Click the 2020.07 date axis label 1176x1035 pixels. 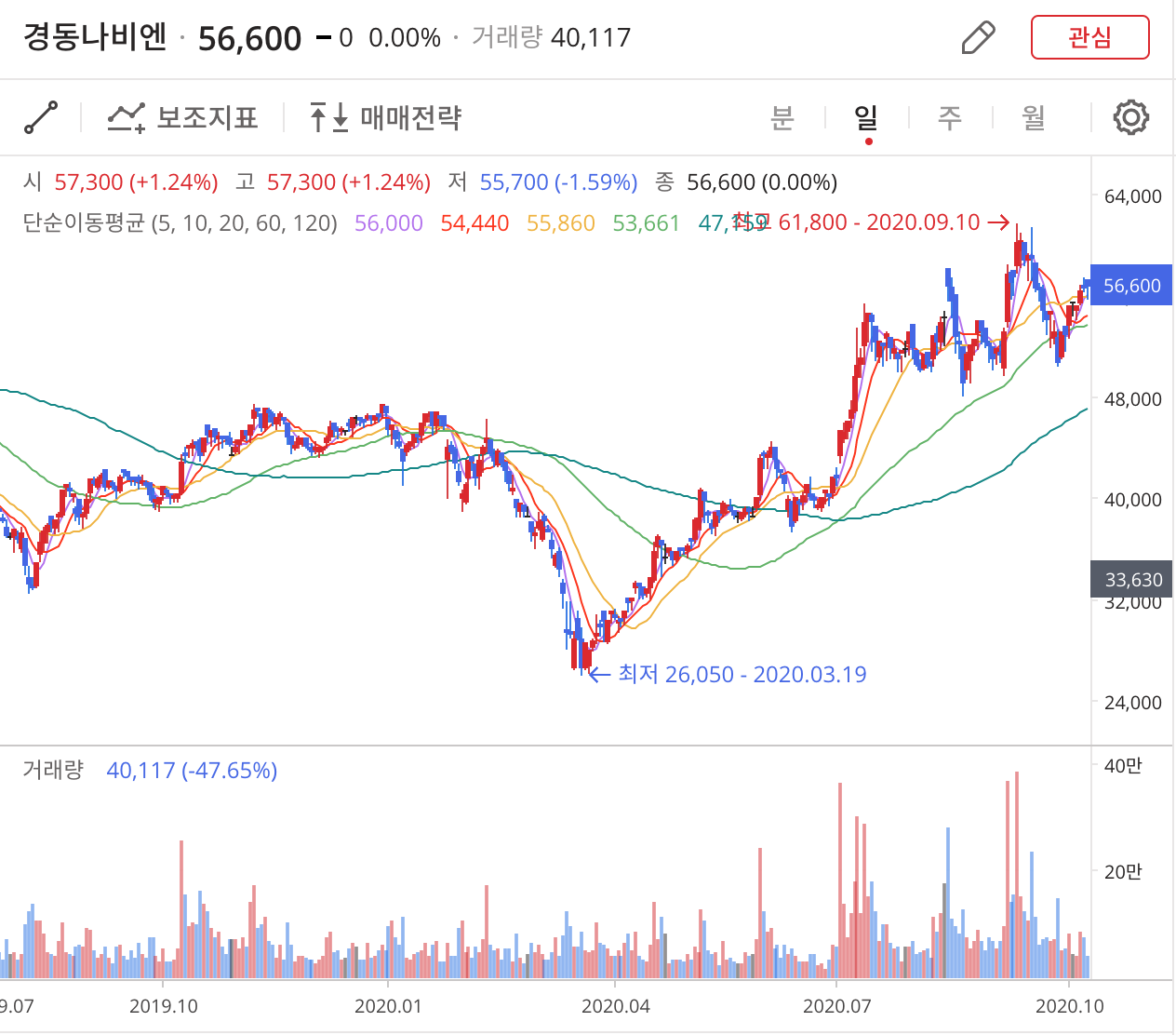(836, 1006)
